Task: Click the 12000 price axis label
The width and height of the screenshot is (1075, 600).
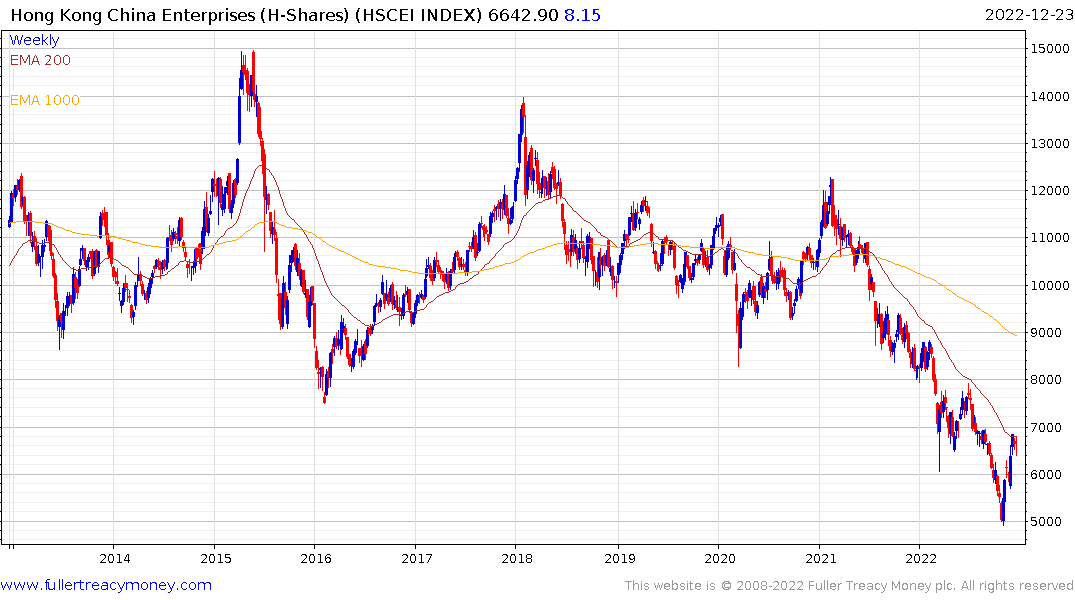Action: [x=1050, y=191]
